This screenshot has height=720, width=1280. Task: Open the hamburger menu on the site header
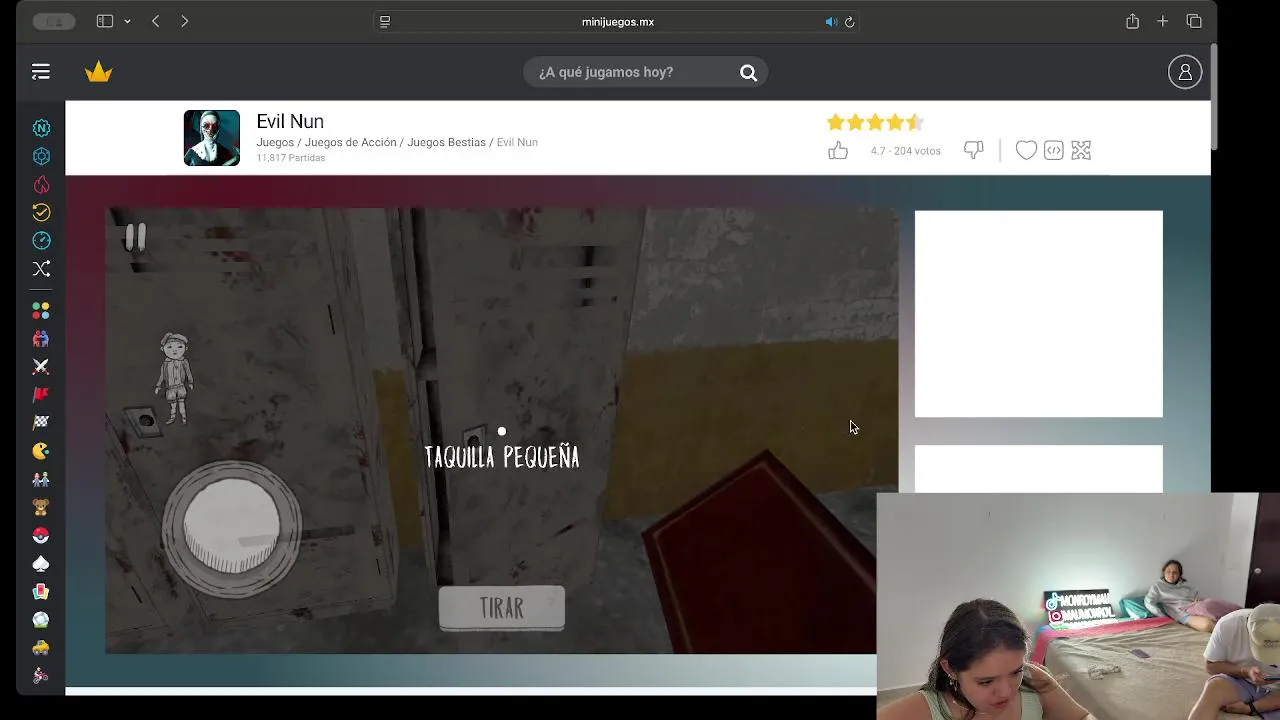[40, 72]
